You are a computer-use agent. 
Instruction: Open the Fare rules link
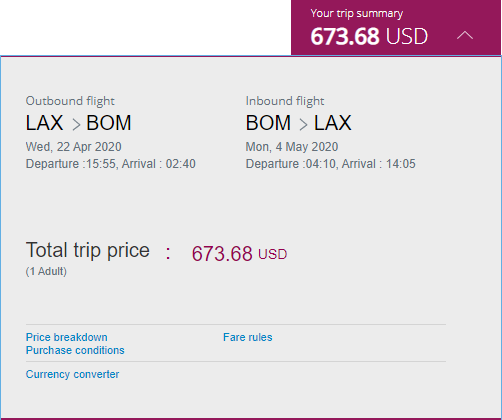click(x=248, y=337)
